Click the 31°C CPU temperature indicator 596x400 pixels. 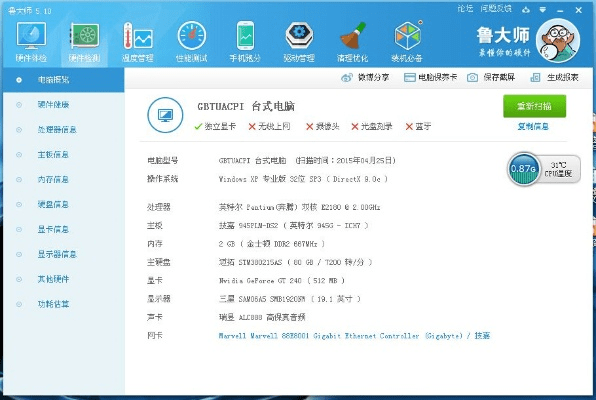(x=558, y=169)
